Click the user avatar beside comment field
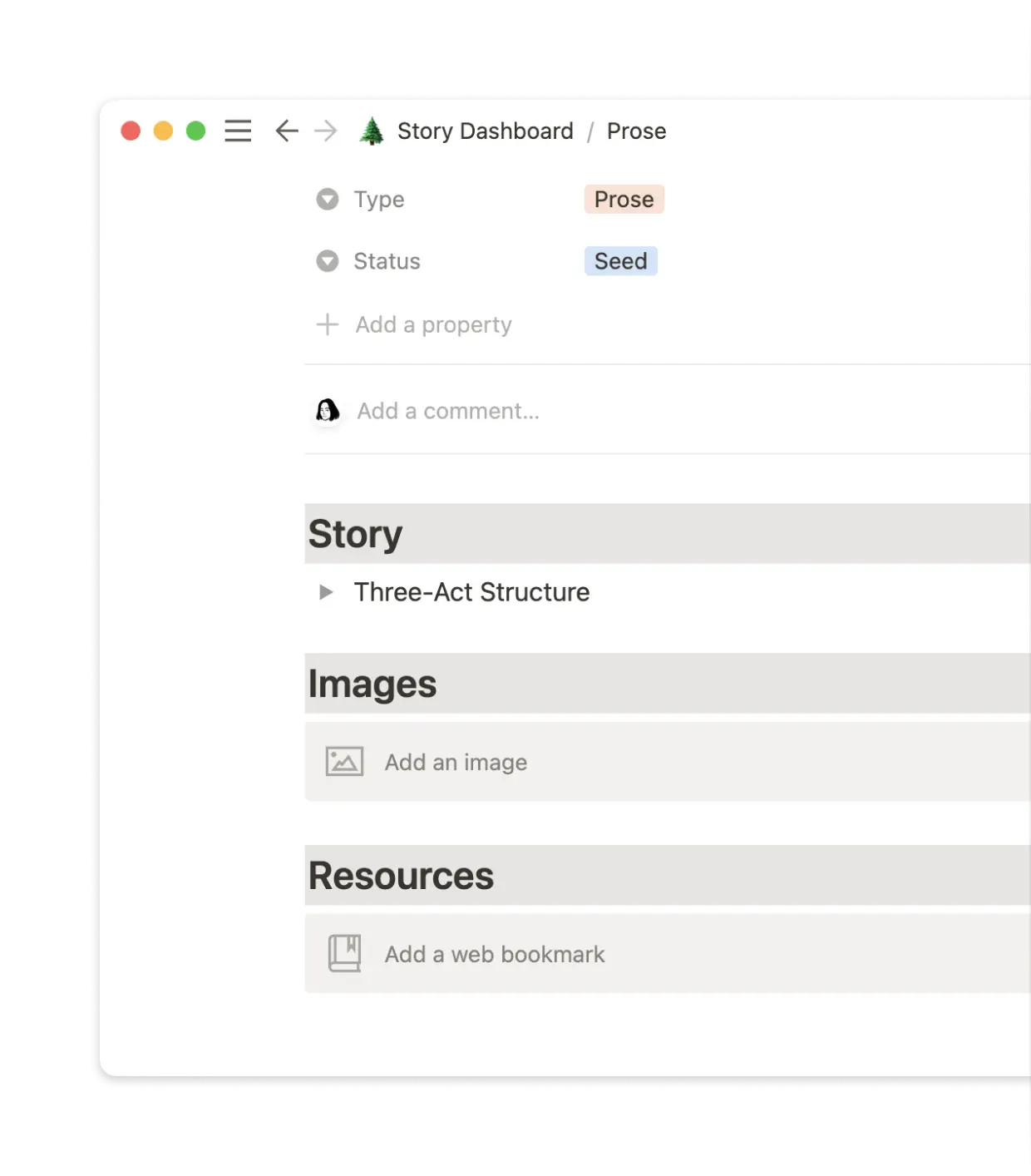Image resolution: width=1031 pixels, height=1176 pixels. (x=328, y=411)
